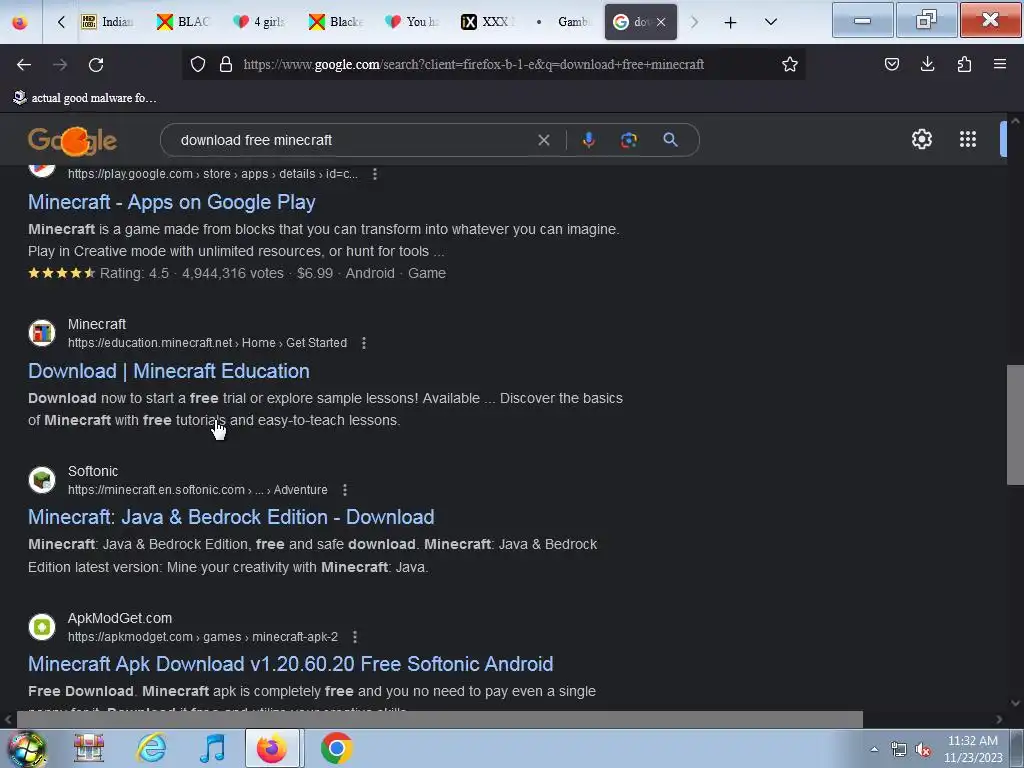1024x768 pixels.
Task: Expand the List all tabs dropdown
Action: [x=771, y=22]
